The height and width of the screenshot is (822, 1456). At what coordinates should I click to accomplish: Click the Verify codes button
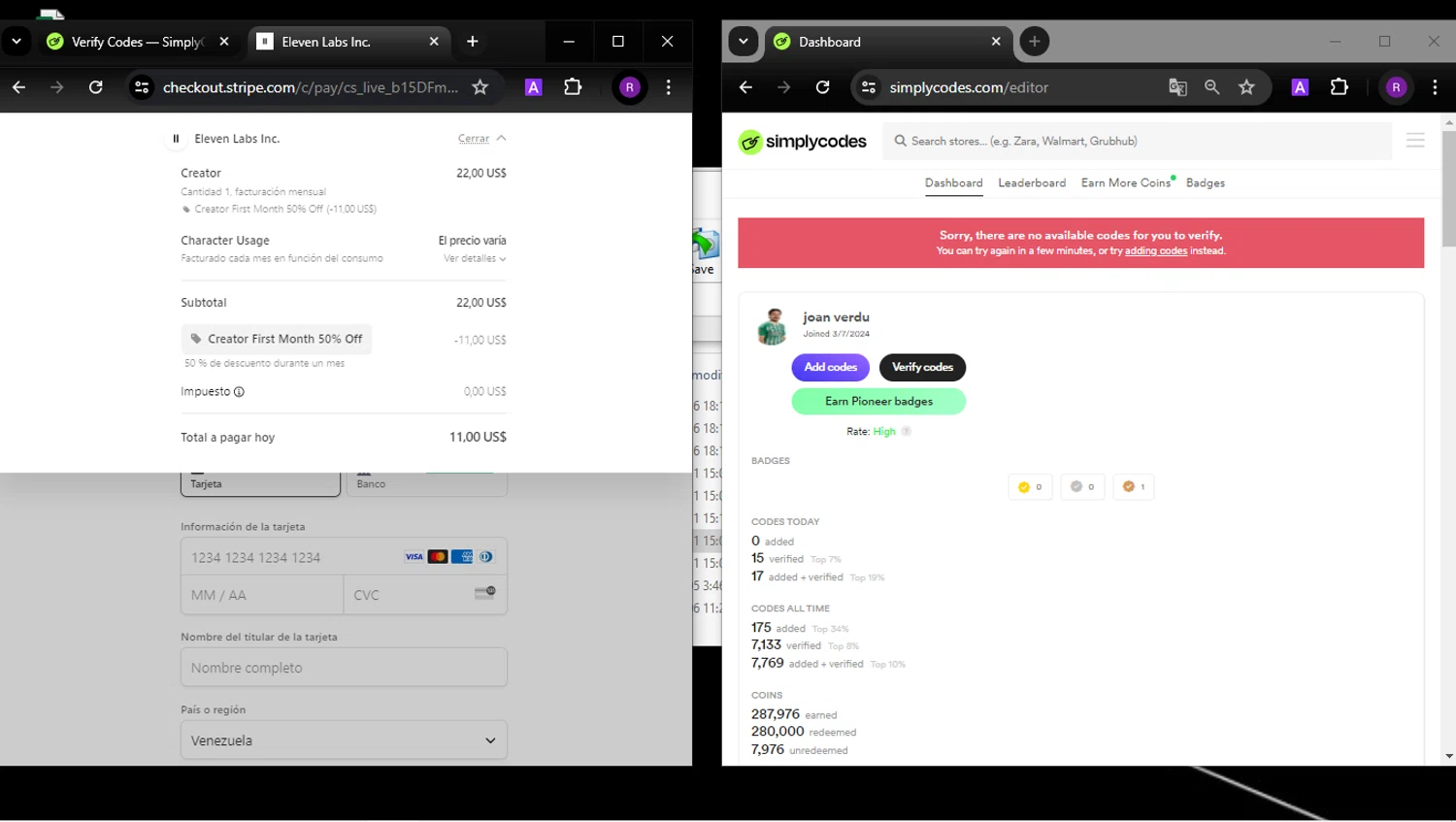point(922,367)
